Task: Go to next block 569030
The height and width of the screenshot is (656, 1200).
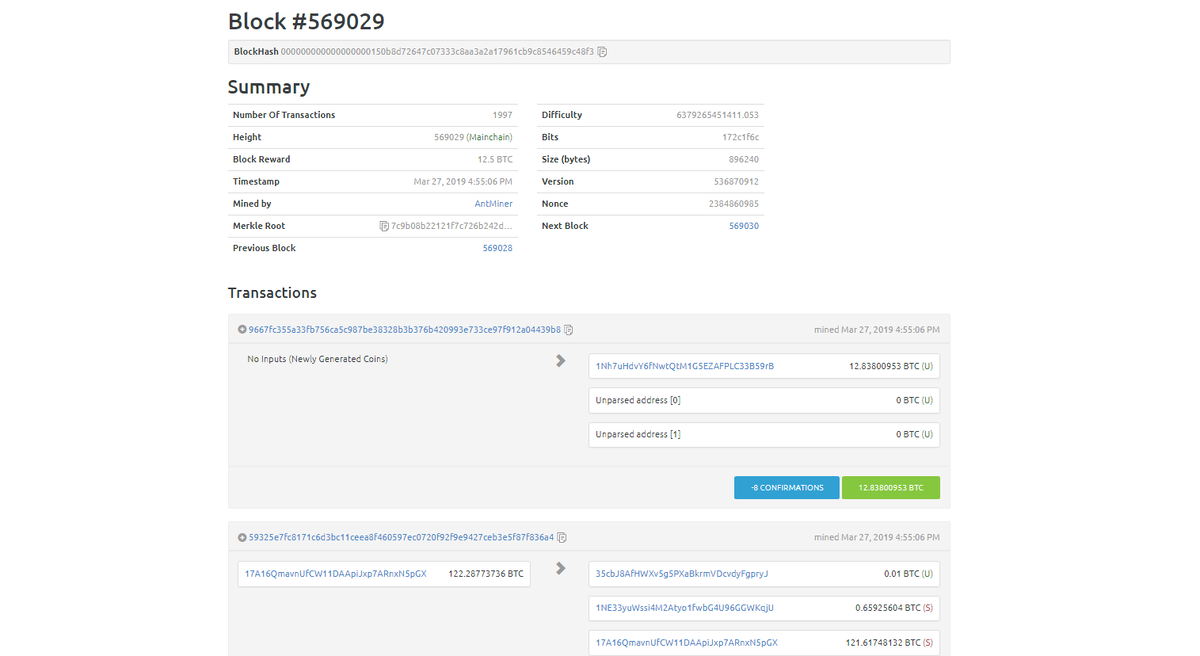Action: (x=744, y=226)
